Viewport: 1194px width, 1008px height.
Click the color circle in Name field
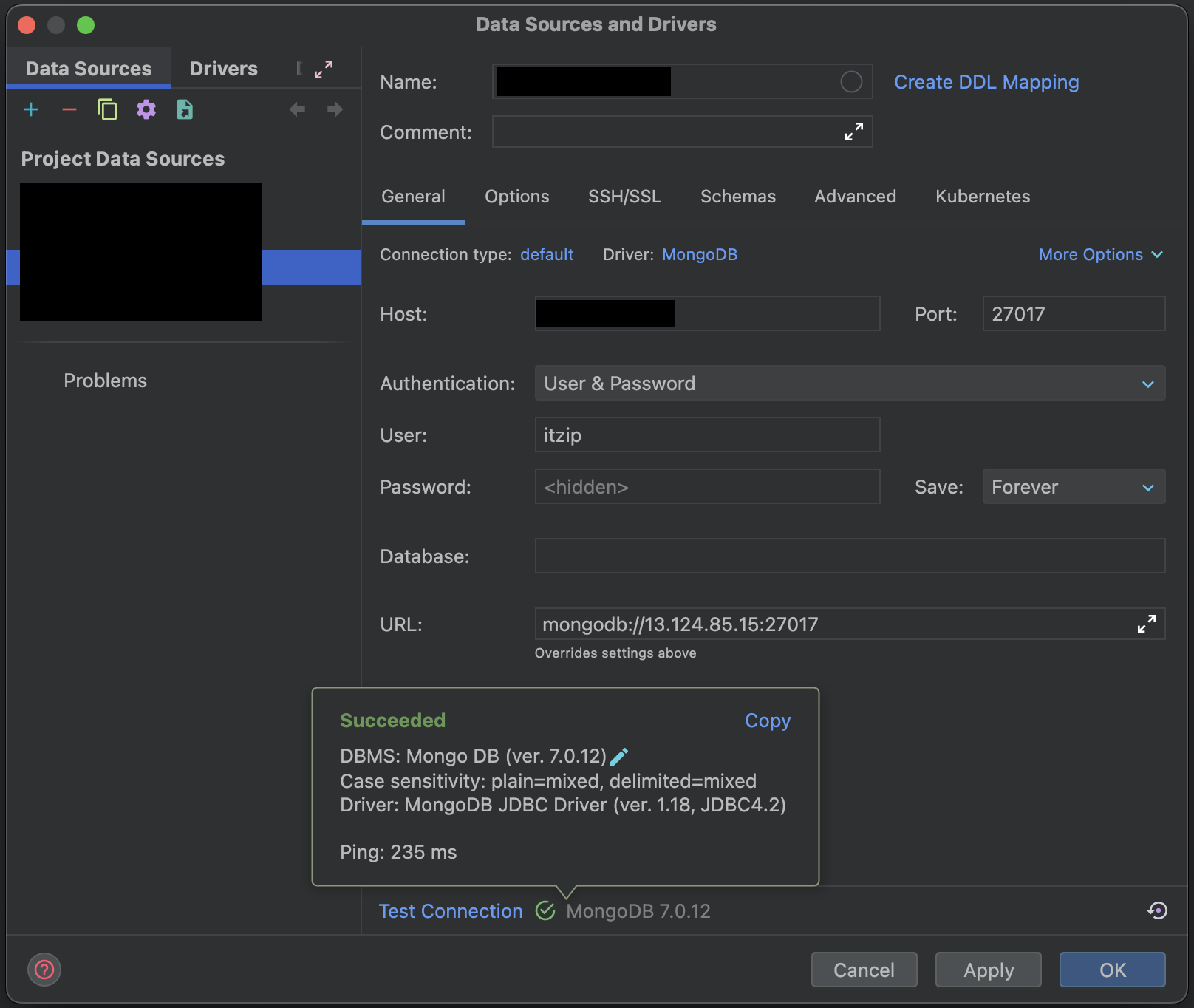851,82
